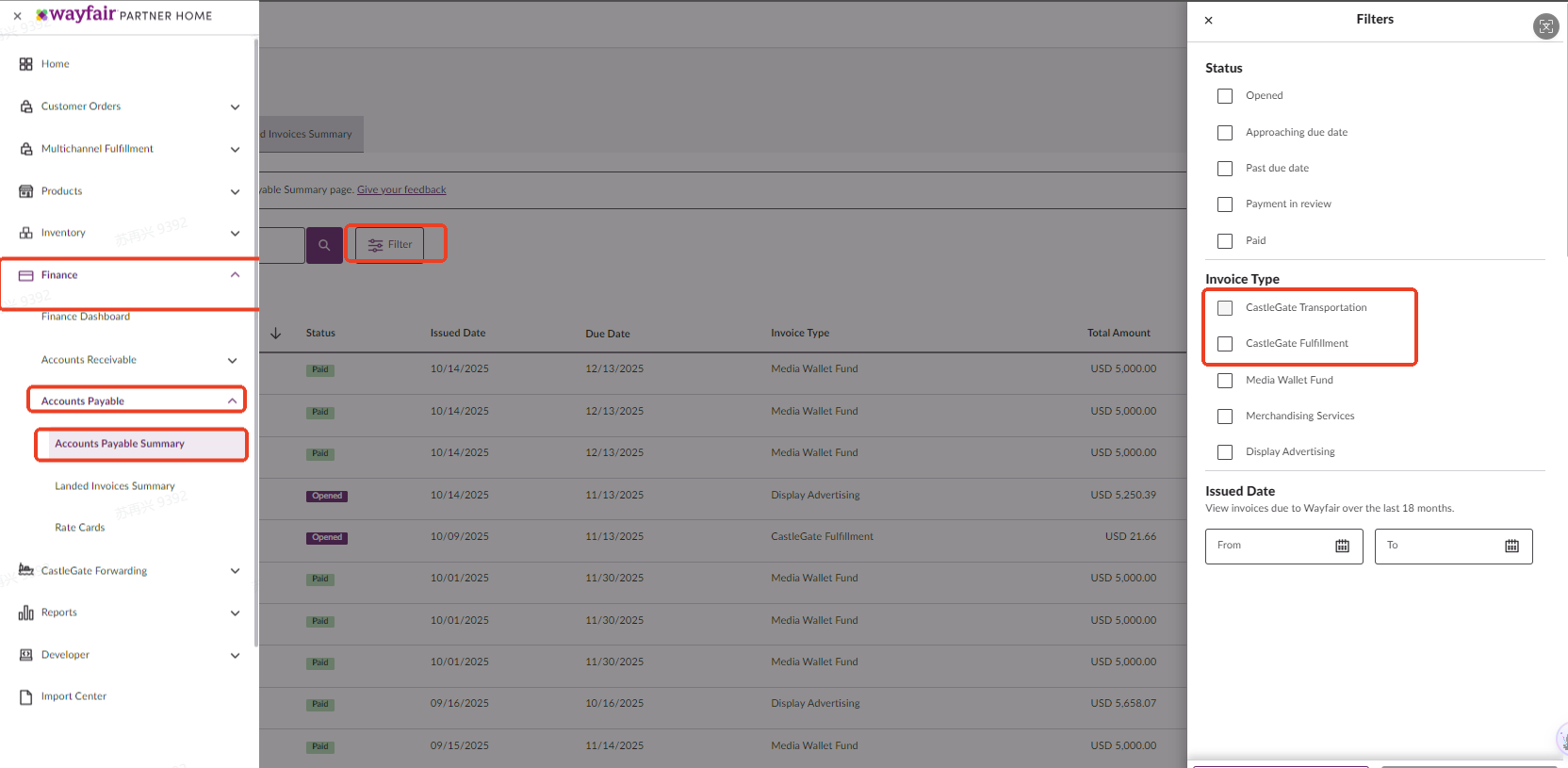Expand CastleGate Forwarding chevron
1568x768 pixels.
(235, 571)
